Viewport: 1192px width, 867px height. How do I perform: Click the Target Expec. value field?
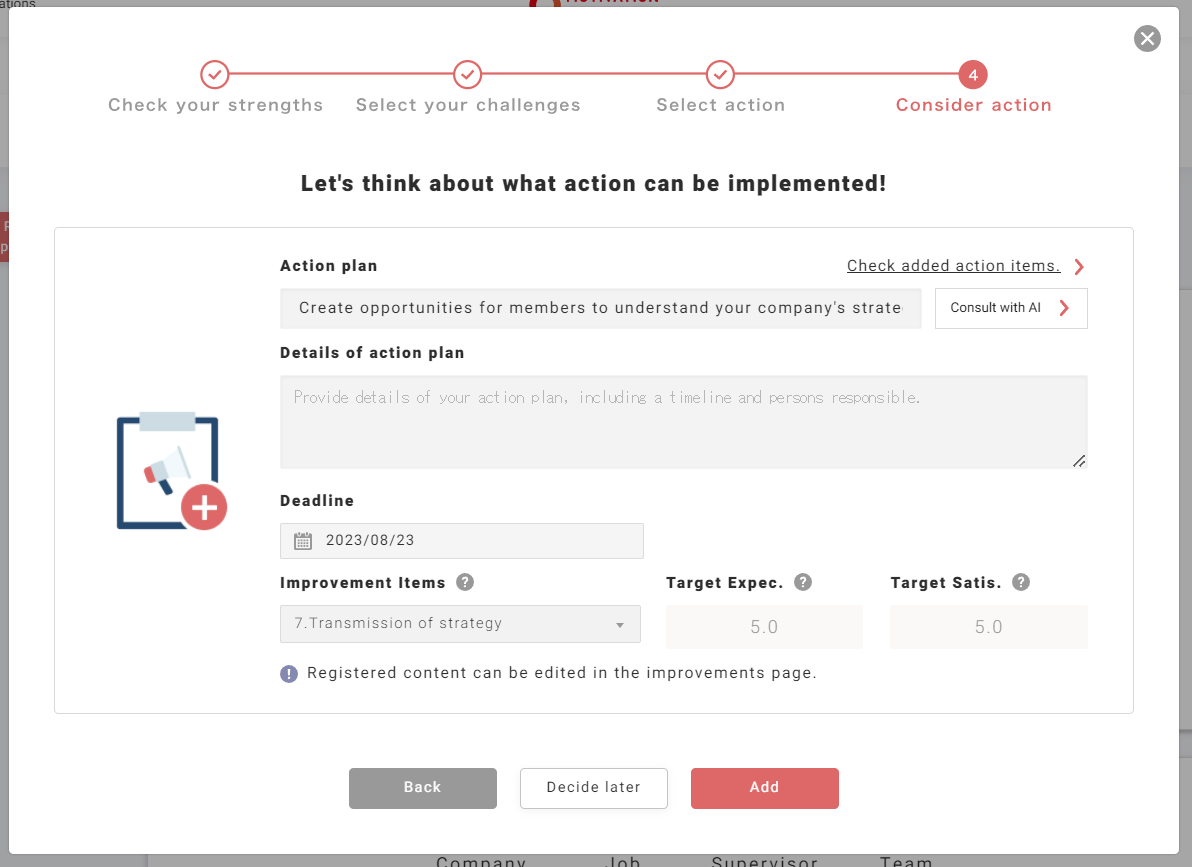point(764,627)
